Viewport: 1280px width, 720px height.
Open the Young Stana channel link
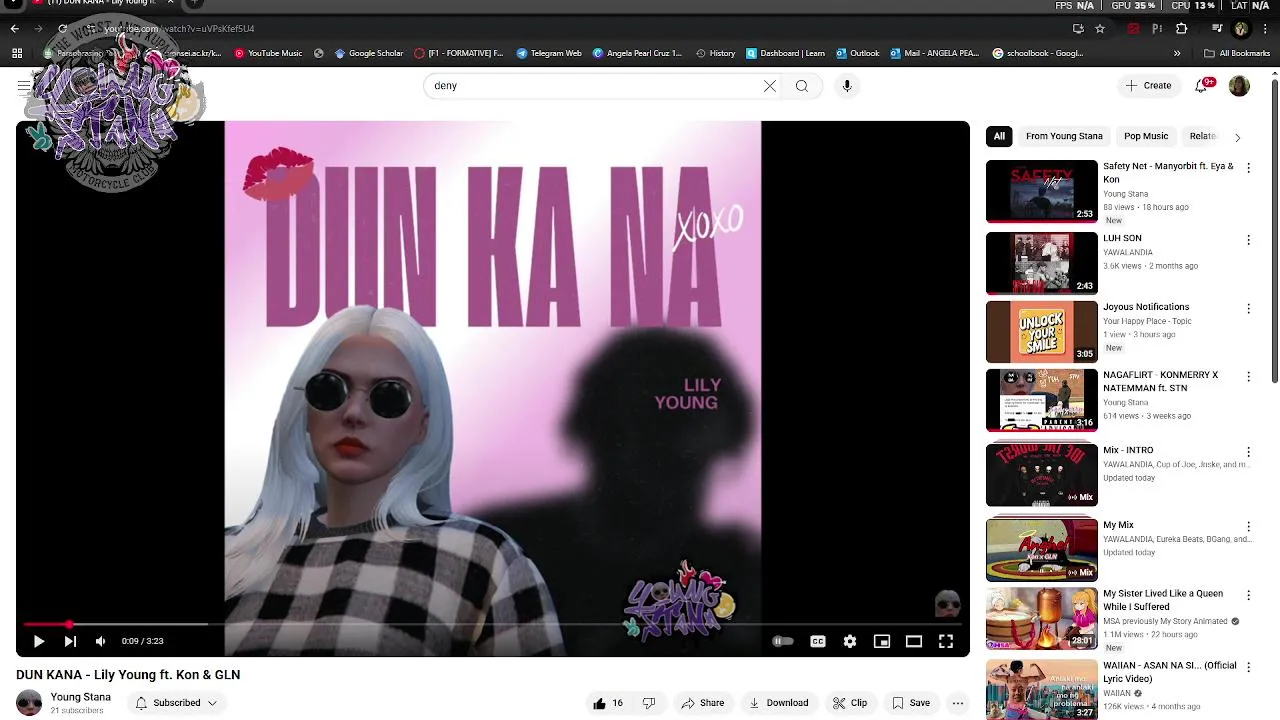point(81,697)
